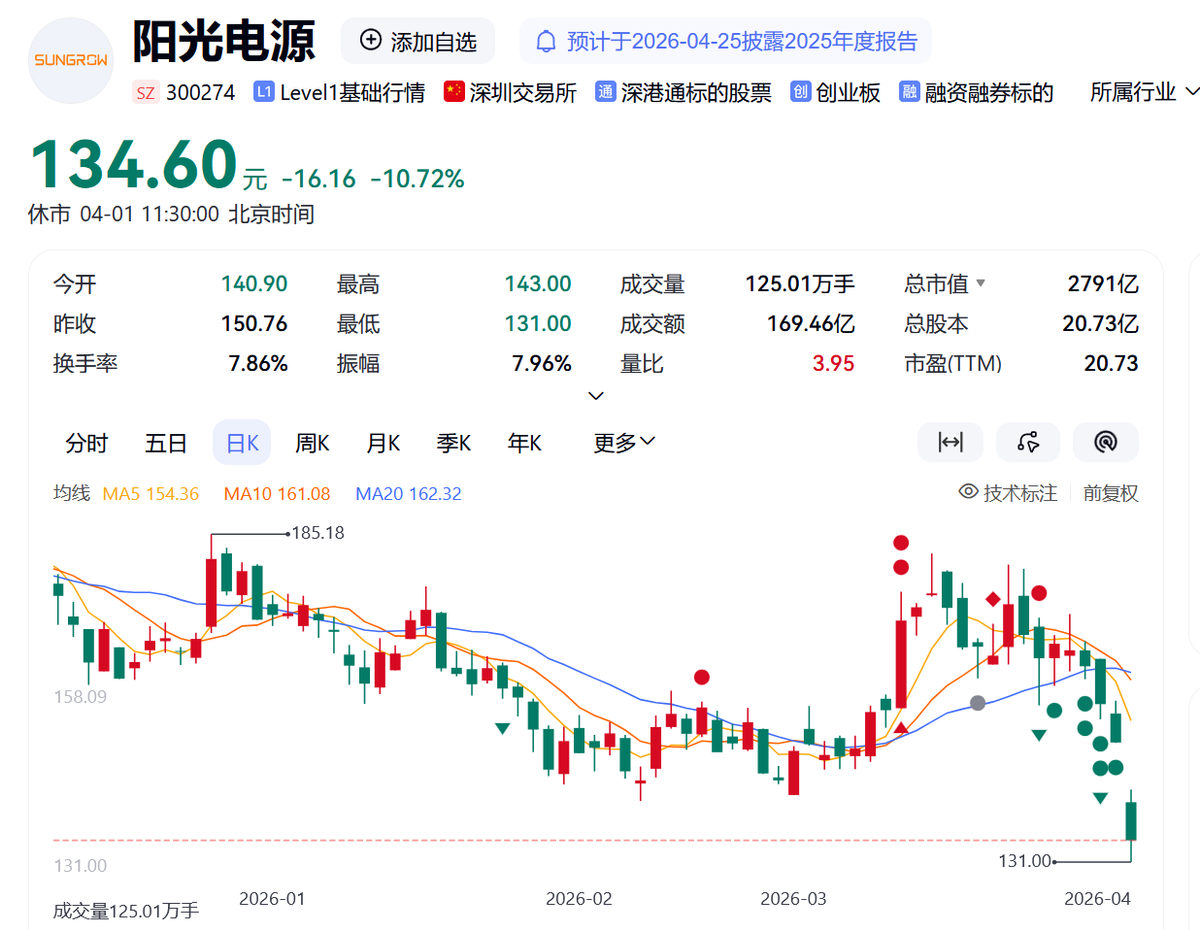1200x930 pixels.
Task: Click the 创 badge icon
Action: point(800,93)
